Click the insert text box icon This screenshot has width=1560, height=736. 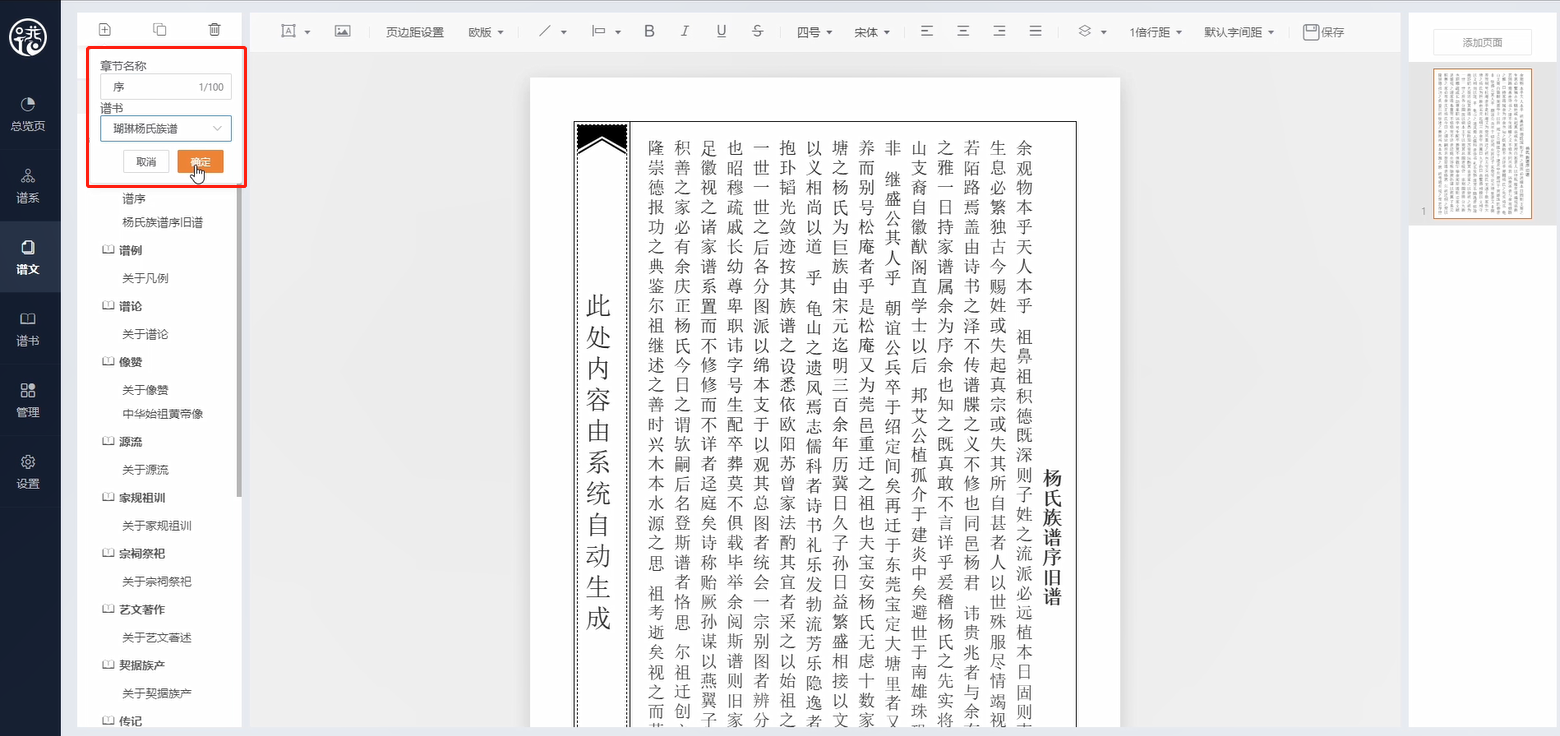pos(288,32)
